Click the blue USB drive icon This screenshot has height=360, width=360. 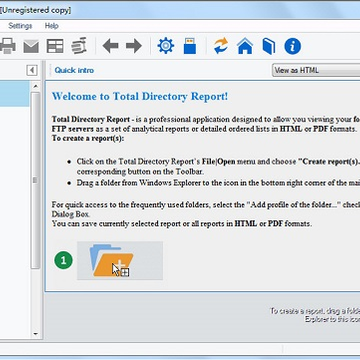[x=190, y=46]
